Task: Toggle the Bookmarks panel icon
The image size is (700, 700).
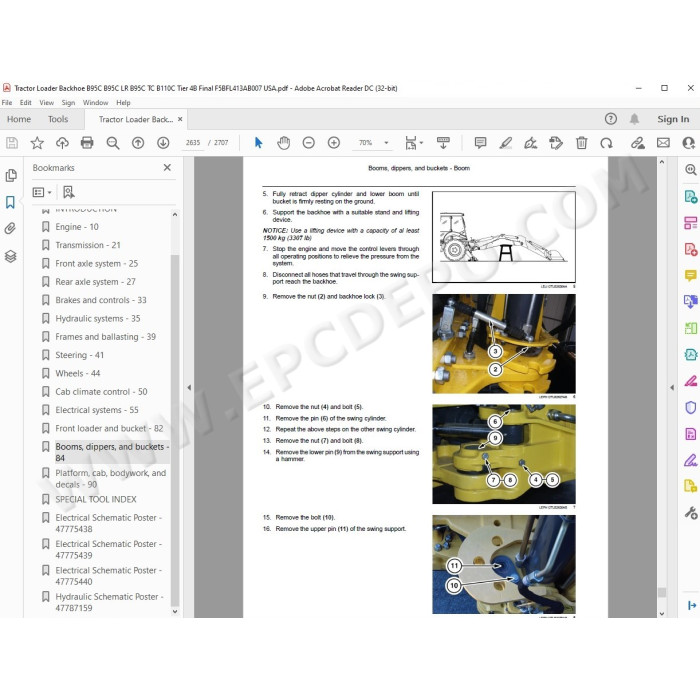Action: coord(10,202)
